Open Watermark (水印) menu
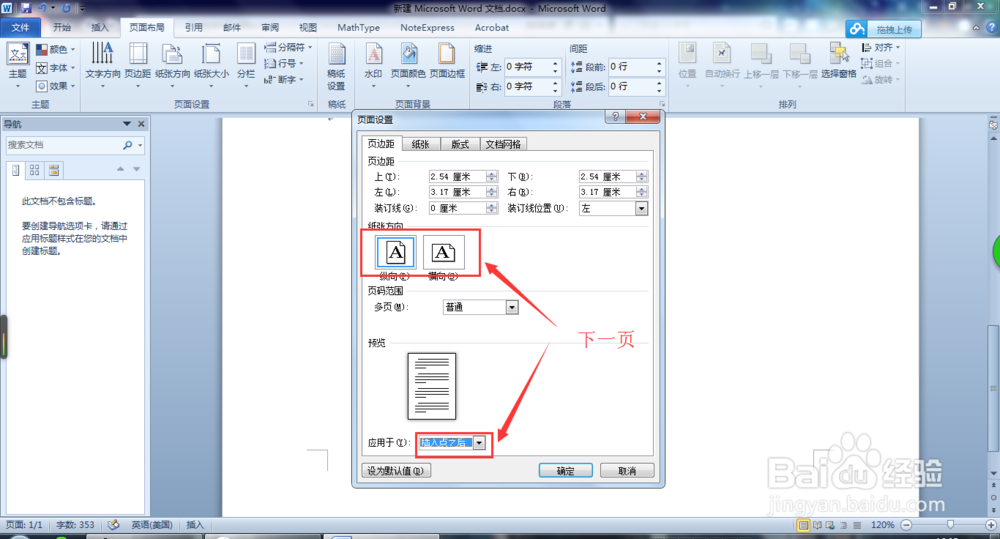 (373, 65)
